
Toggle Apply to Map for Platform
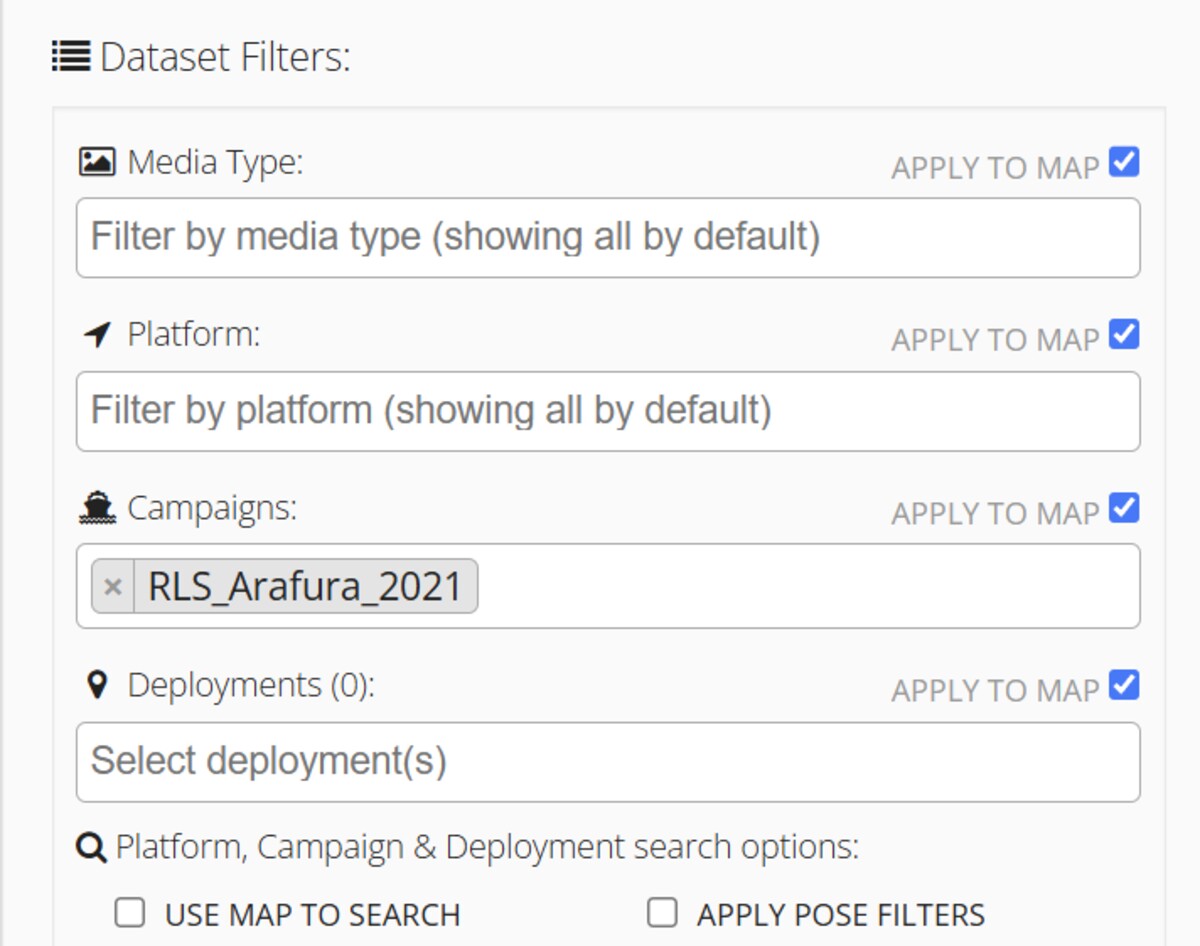coord(1124,335)
